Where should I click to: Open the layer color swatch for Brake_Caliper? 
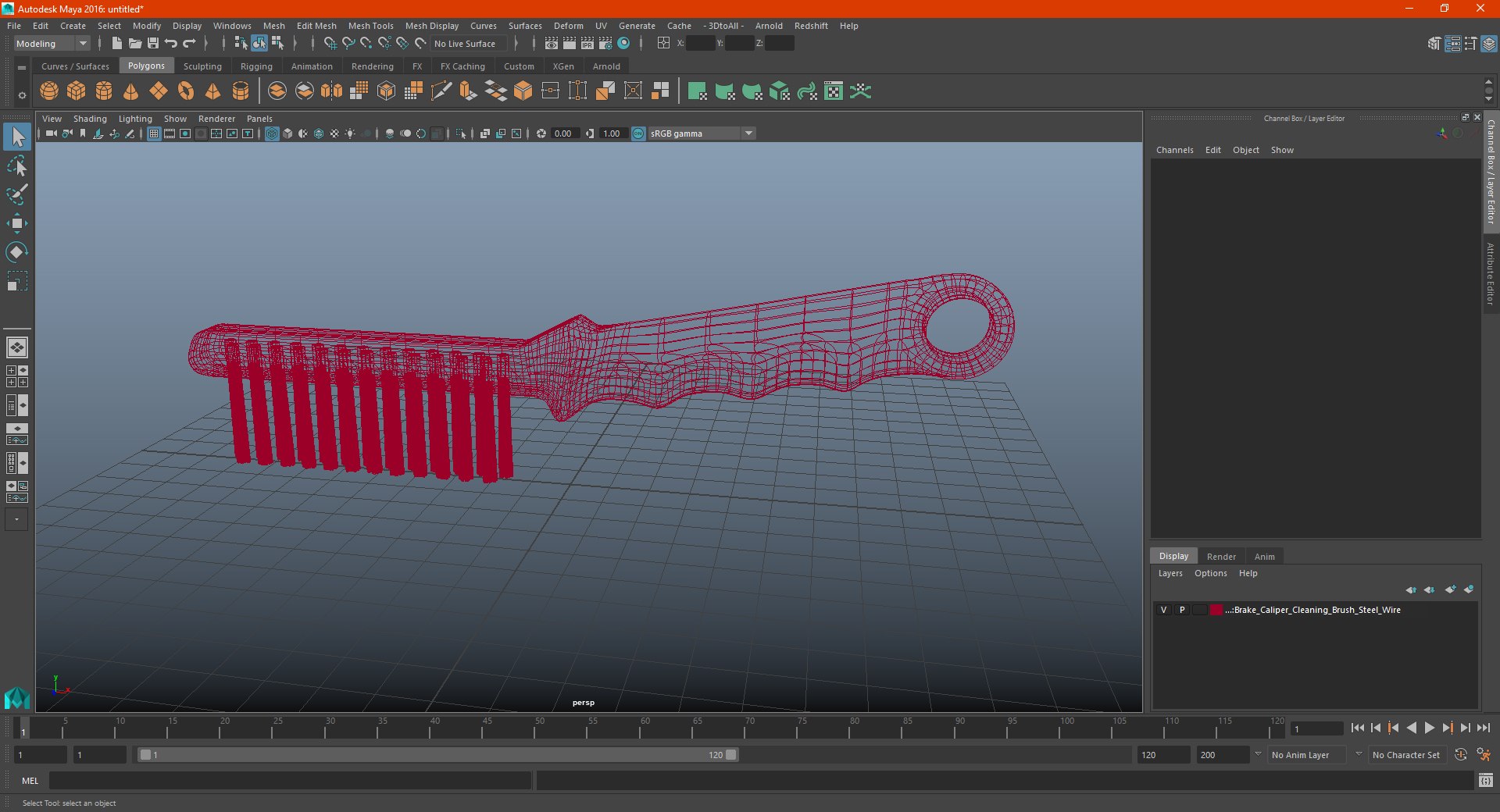pos(1216,610)
